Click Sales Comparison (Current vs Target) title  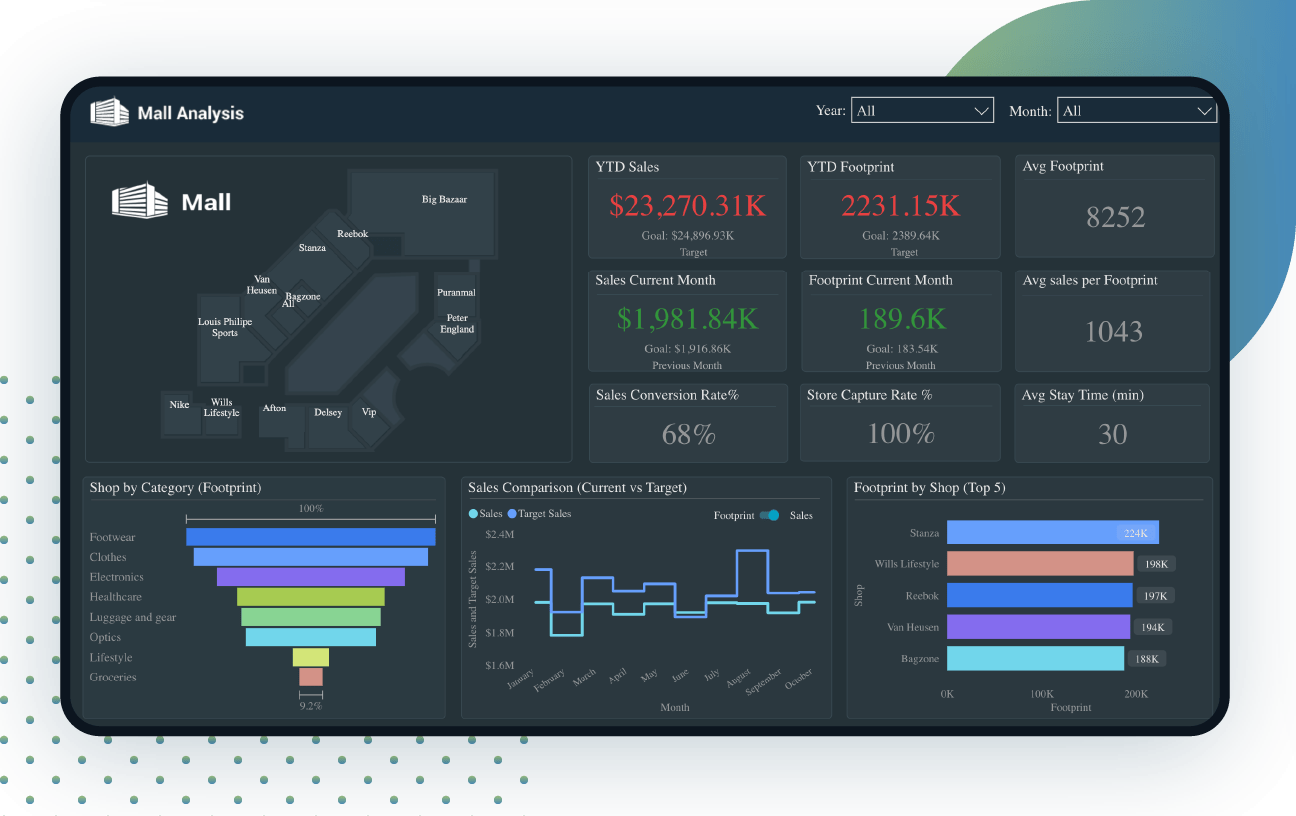coord(578,488)
